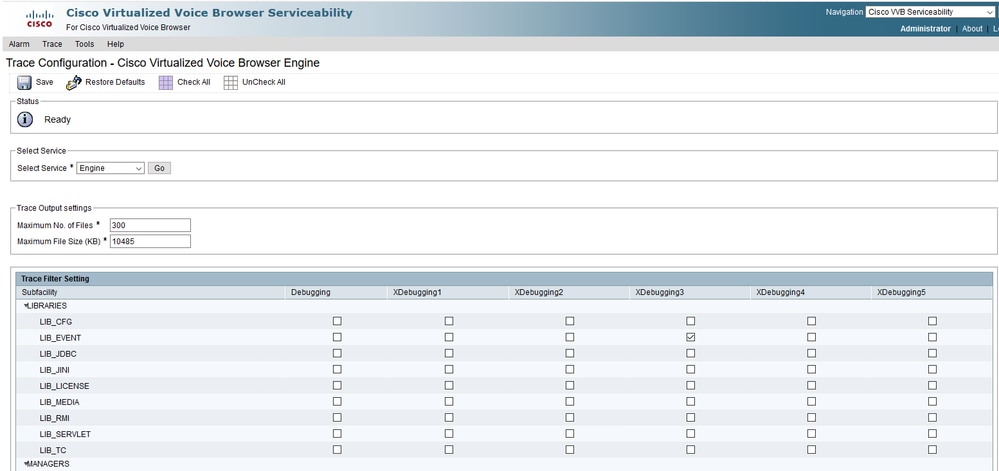Check Debugging for LIB_CFG
This screenshot has height=471, width=999.
337,321
